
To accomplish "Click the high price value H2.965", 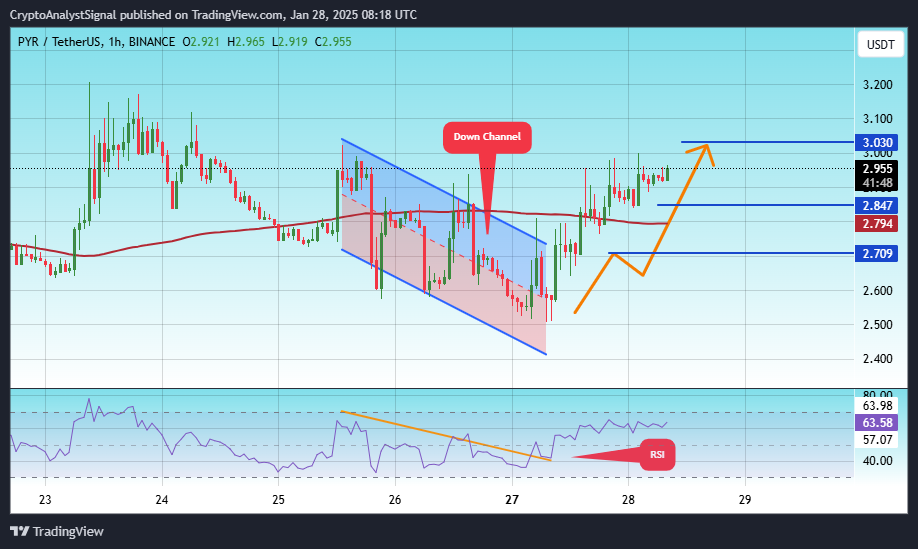I will click(246, 42).
